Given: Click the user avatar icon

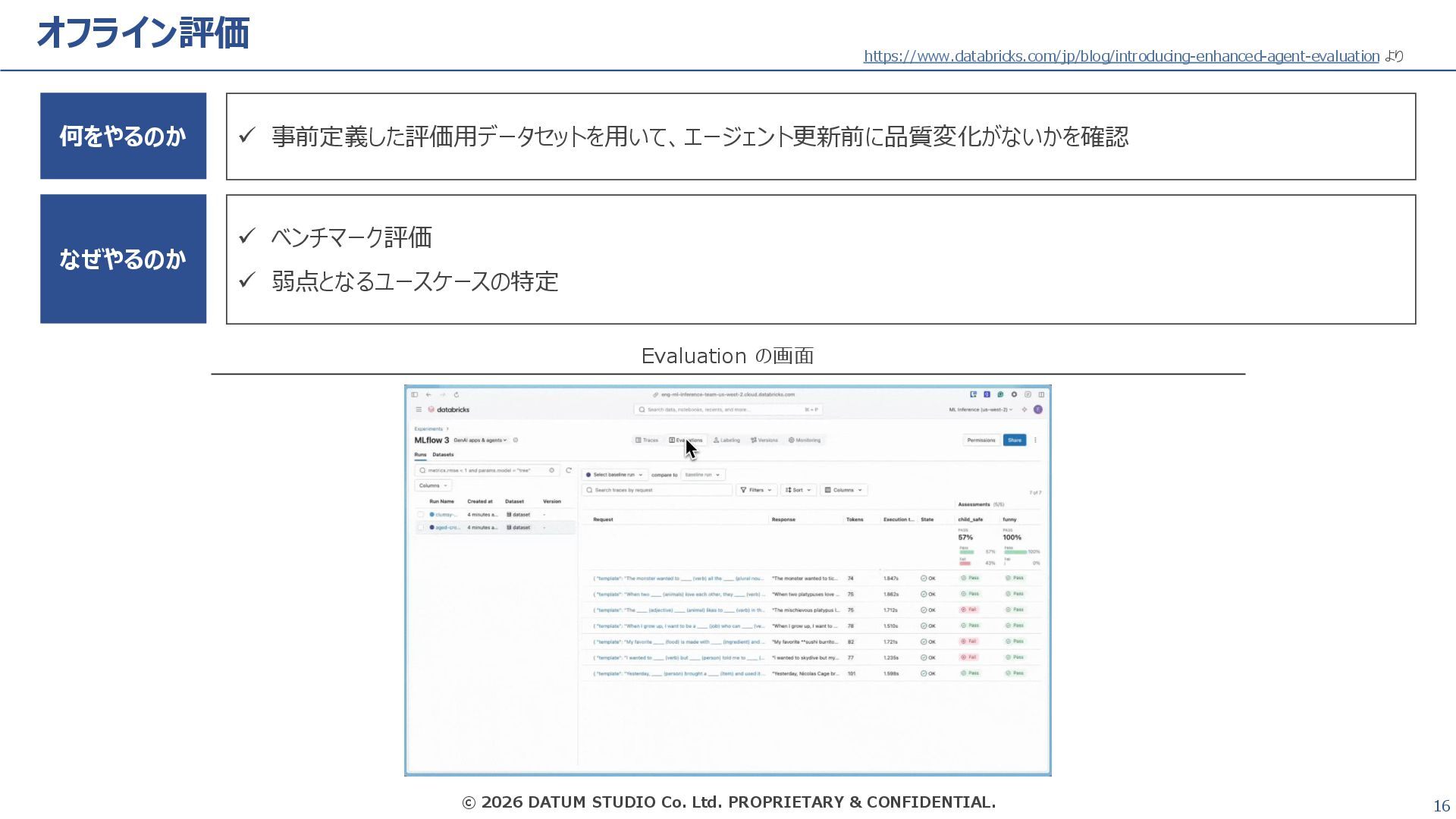Looking at the screenshot, I should (x=1038, y=409).
